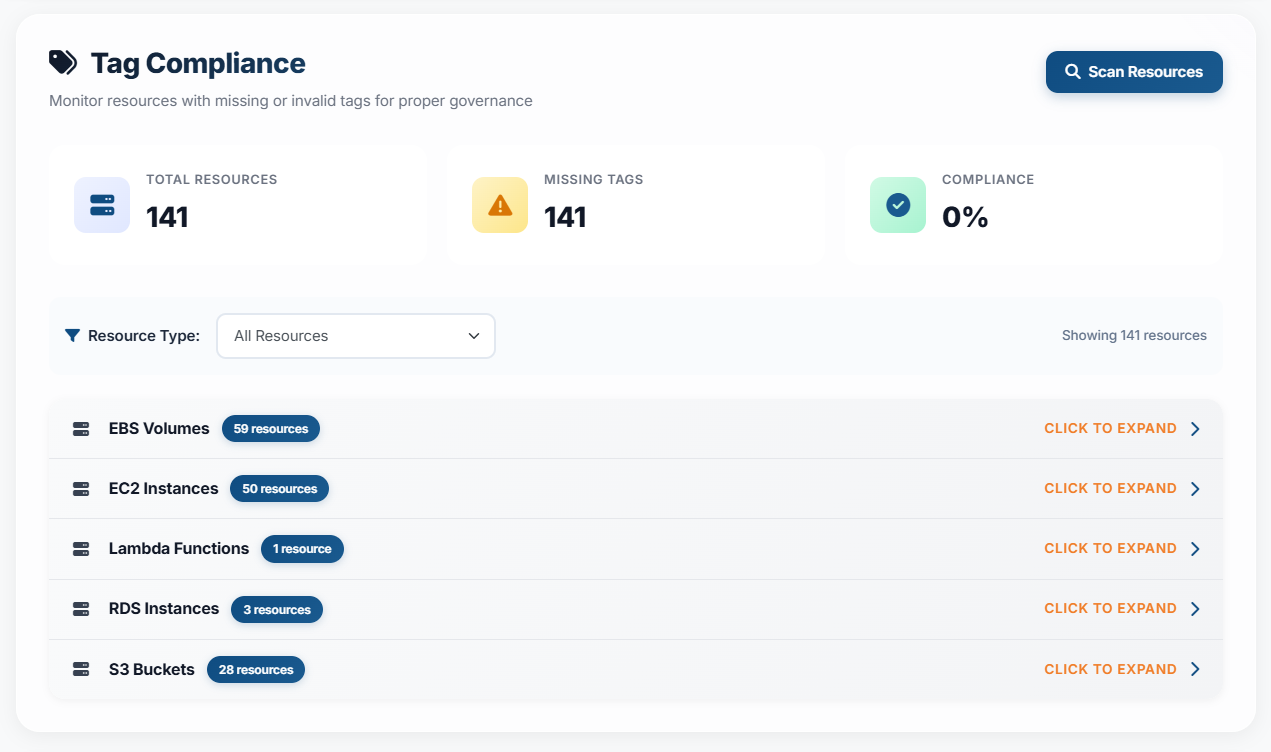1271x752 pixels.
Task: Click the 0% compliance value
Action: coord(965,217)
